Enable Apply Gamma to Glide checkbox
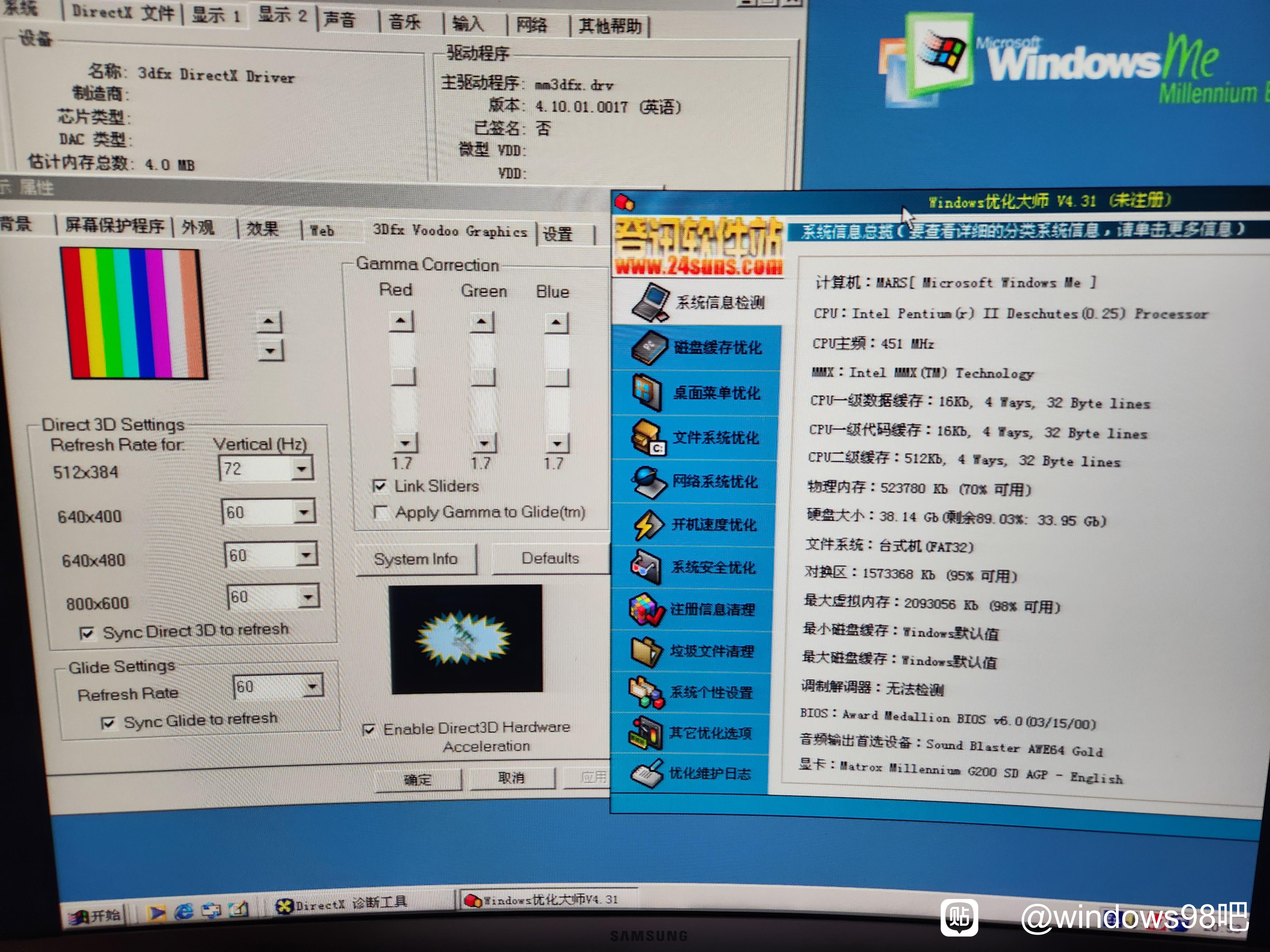The width and height of the screenshot is (1270, 952). click(x=380, y=512)
